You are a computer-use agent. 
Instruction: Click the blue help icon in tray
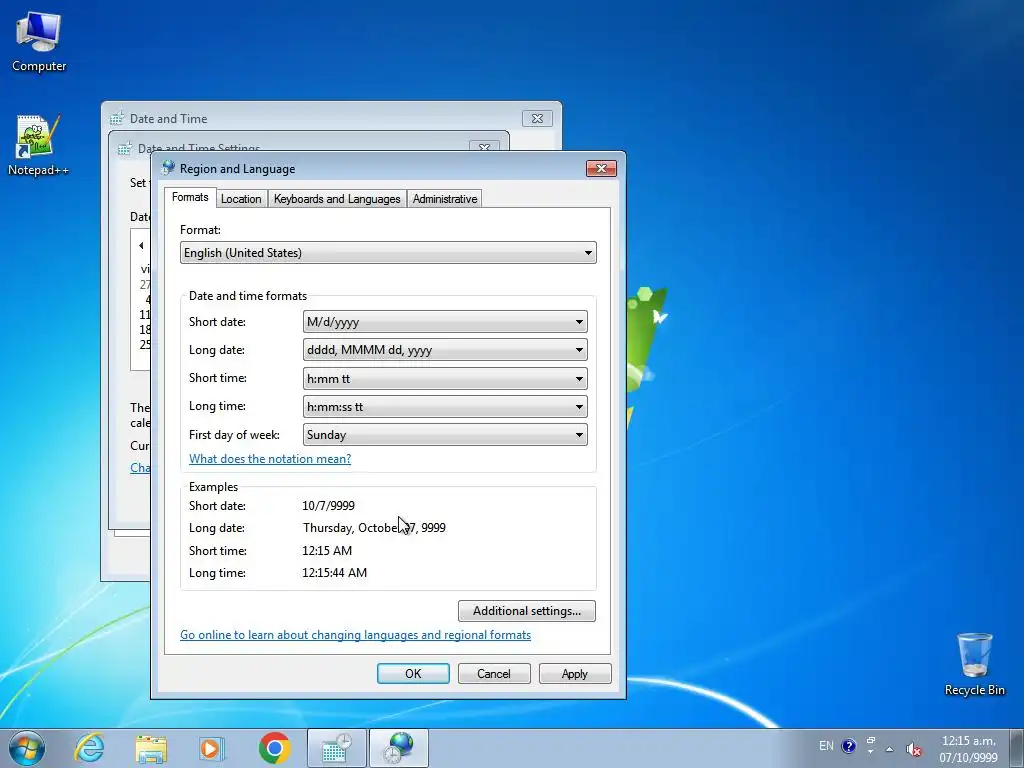click(848, 746)
